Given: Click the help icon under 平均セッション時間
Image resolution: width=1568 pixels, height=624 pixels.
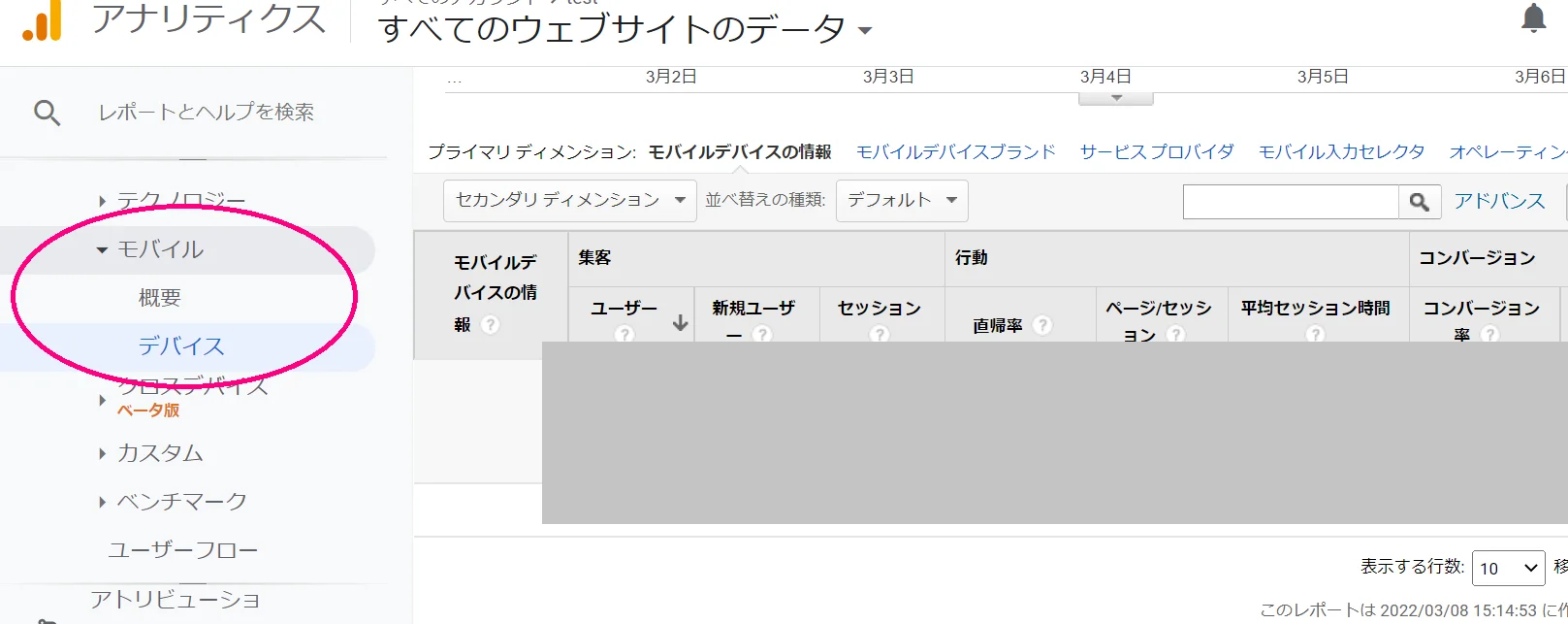Looking at the screenshot, I should click(1316, 334).
